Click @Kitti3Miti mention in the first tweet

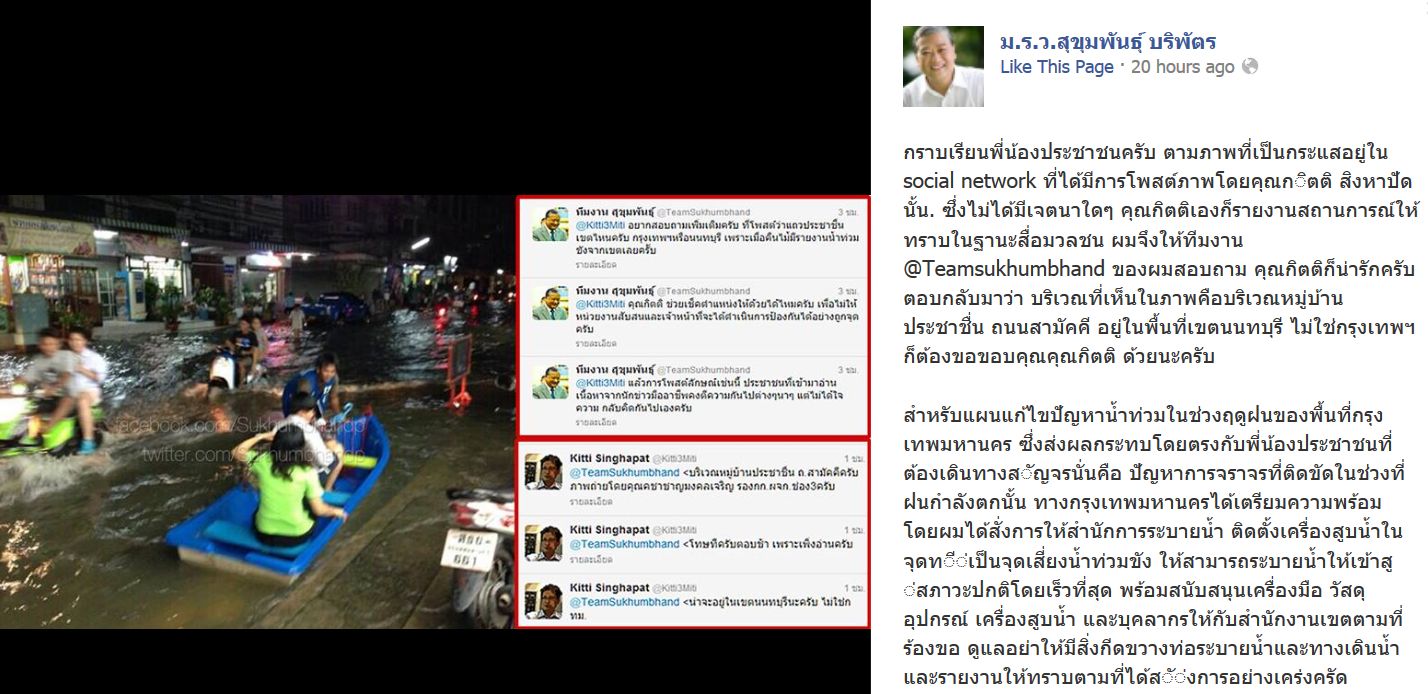pyautogui.click(x=600, y=226)
